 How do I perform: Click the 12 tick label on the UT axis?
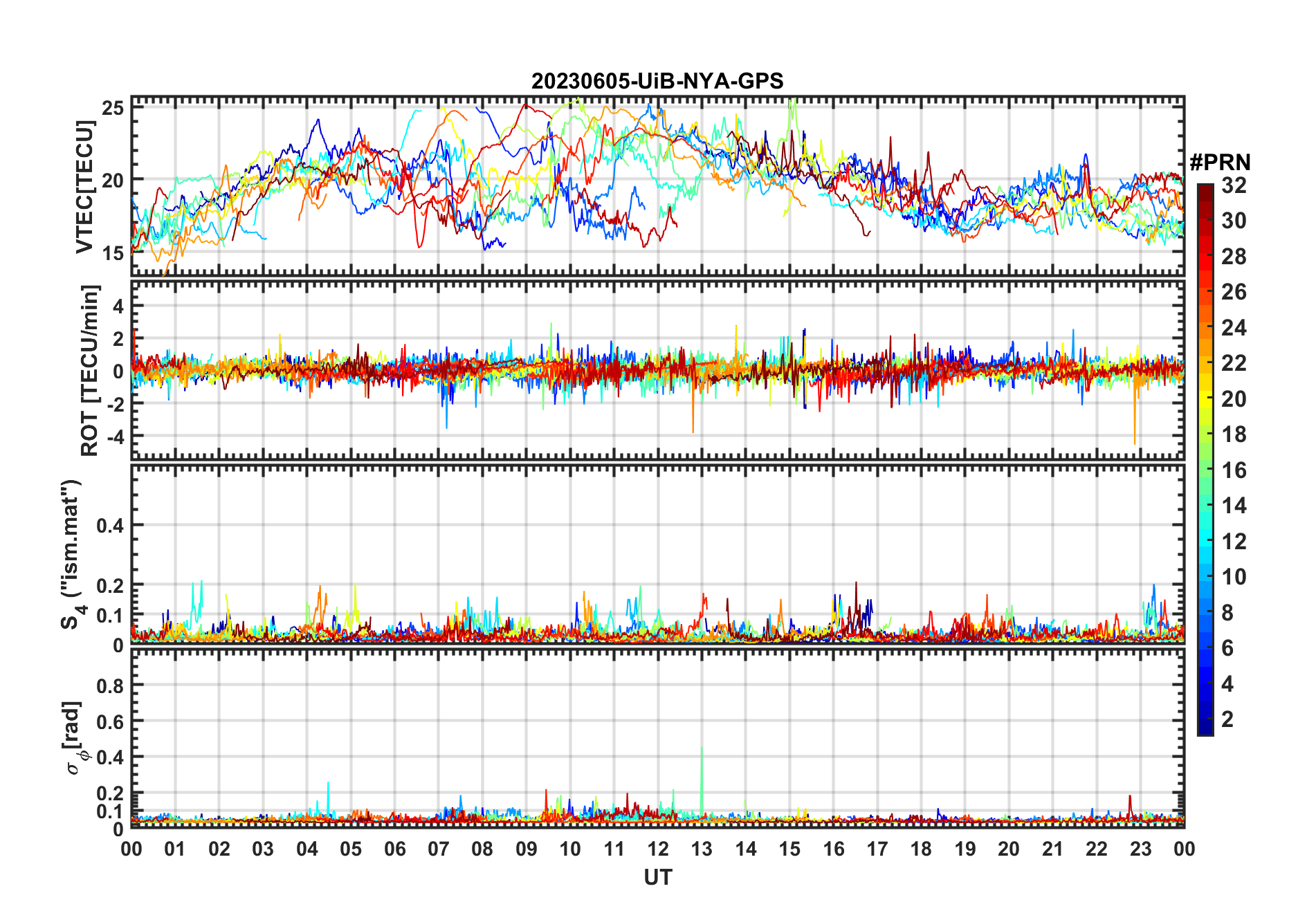point(658,849)
